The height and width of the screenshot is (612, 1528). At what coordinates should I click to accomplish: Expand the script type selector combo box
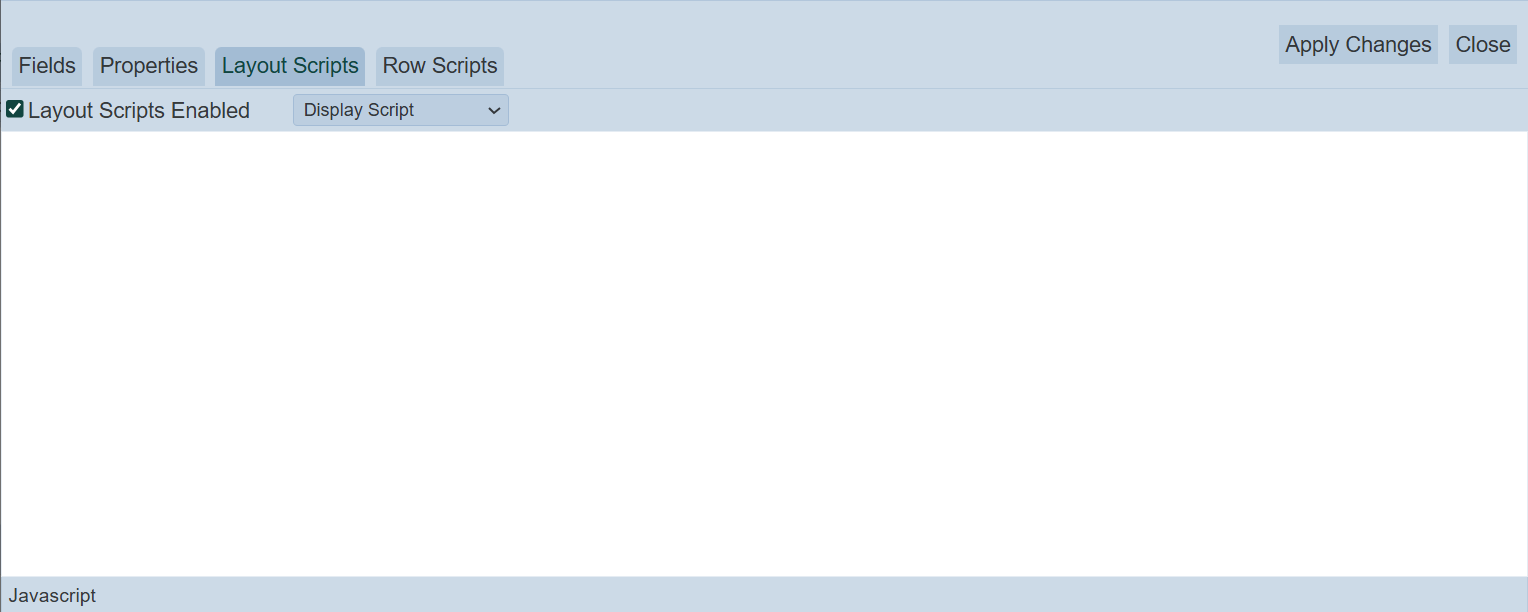(x=400, y=110)
